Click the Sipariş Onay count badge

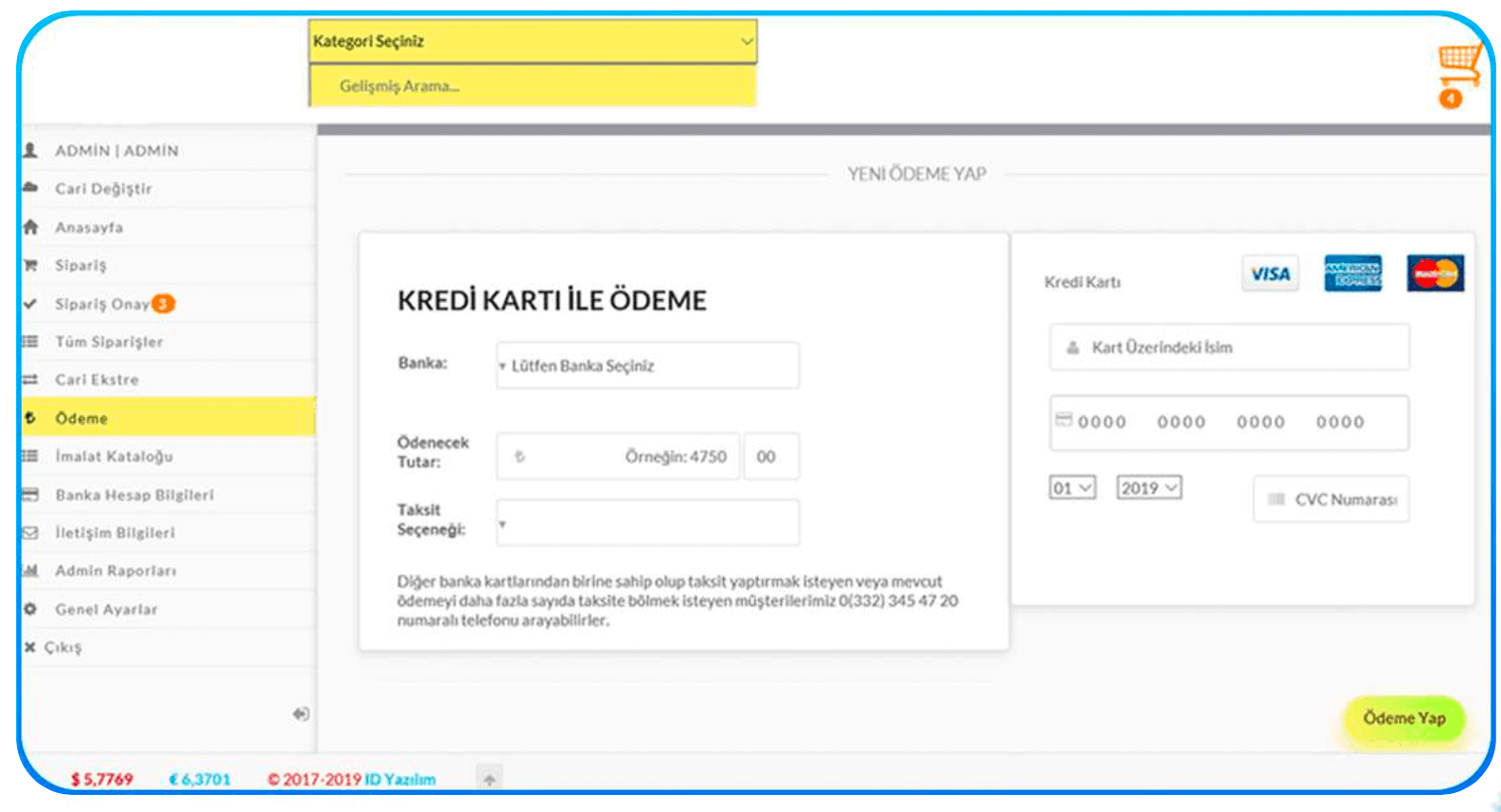pos(164,304)
